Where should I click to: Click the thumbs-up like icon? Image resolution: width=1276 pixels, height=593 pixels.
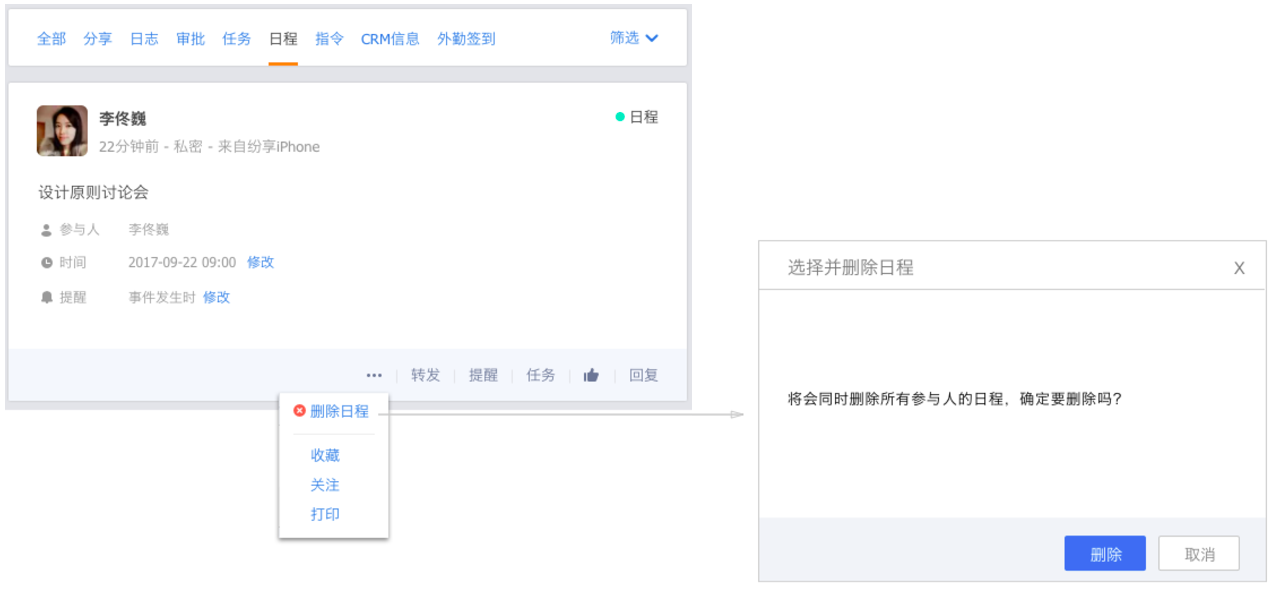tap(591, 375)
